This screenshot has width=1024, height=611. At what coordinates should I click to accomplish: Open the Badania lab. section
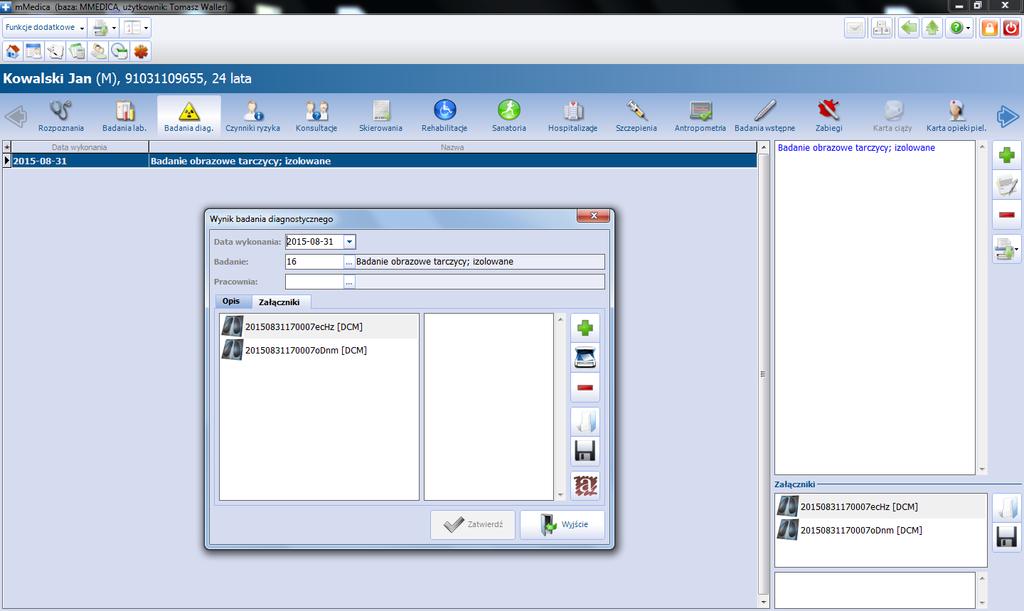click(124, 116)
